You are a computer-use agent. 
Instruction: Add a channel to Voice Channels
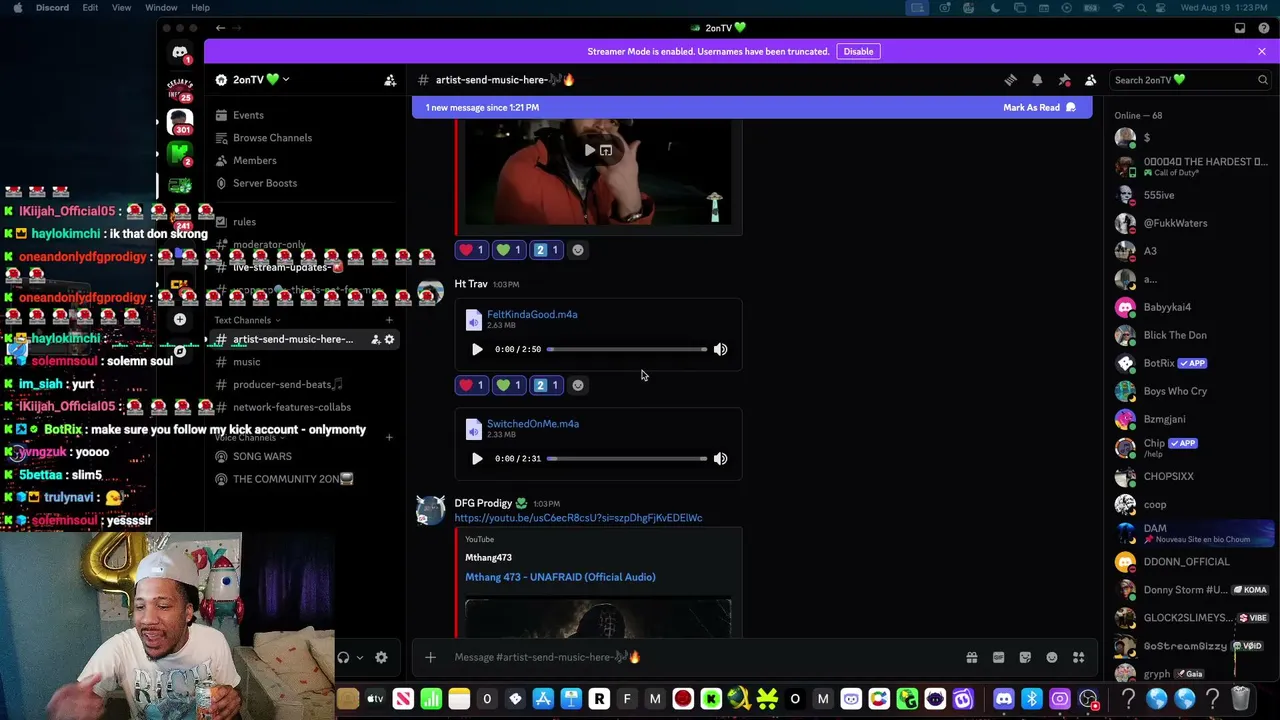click(x=389, y=437)
